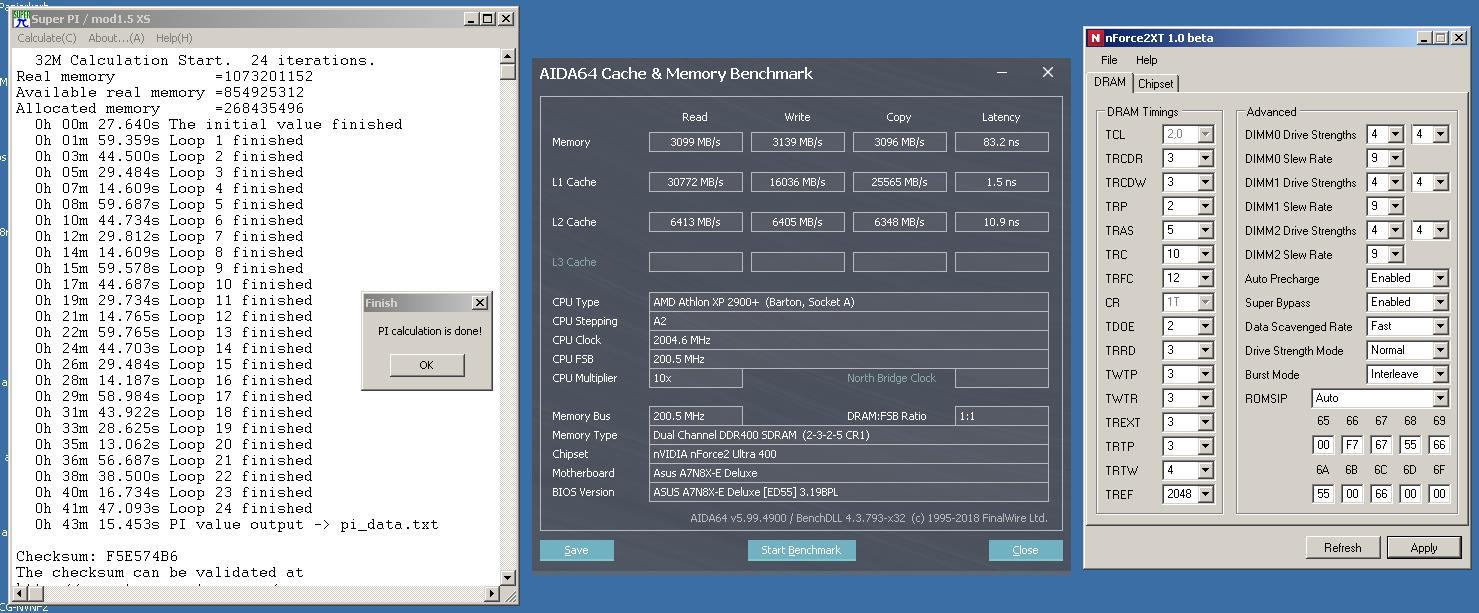The height and width of the screenshot is (613, 1479).
Task: Open second DIMM1 Drive Strengths dropdown
Action: (1440, 182)
